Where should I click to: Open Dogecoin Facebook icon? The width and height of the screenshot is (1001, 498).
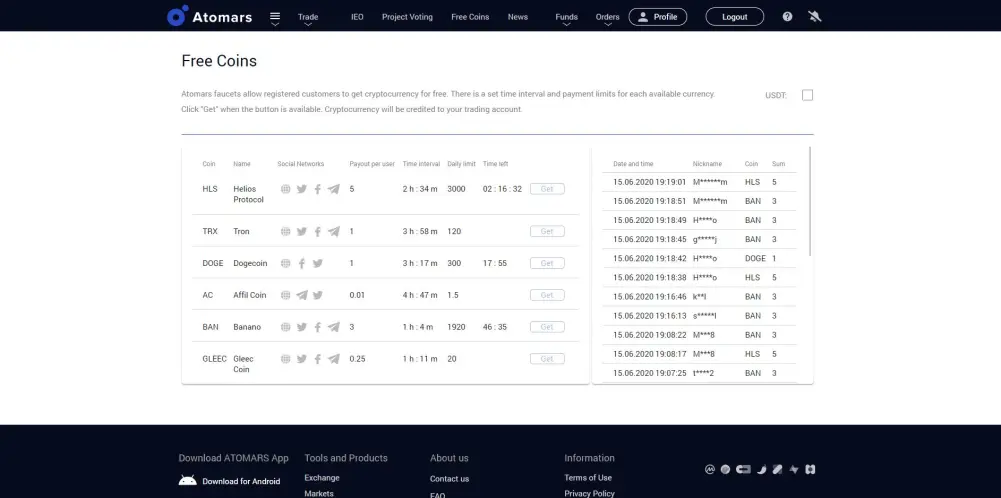[302, 263]
